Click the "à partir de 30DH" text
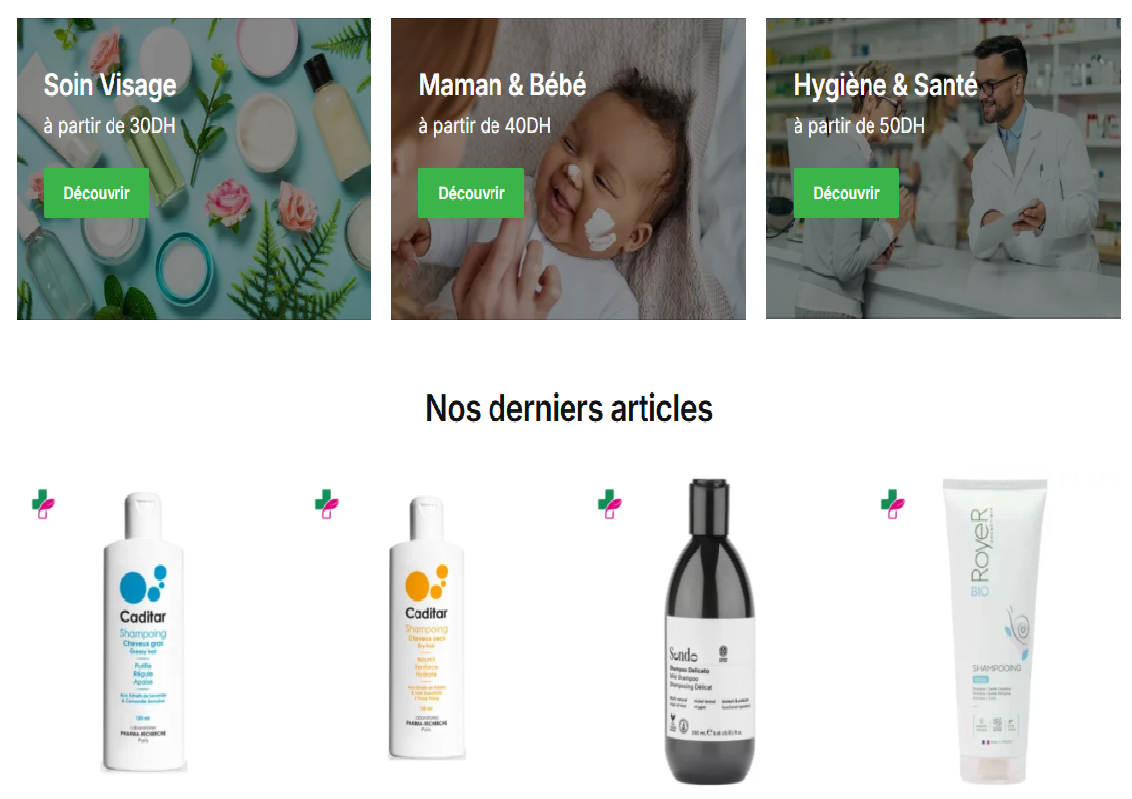The height and width of the screenshot is (799, 1132). click(110, 126)
